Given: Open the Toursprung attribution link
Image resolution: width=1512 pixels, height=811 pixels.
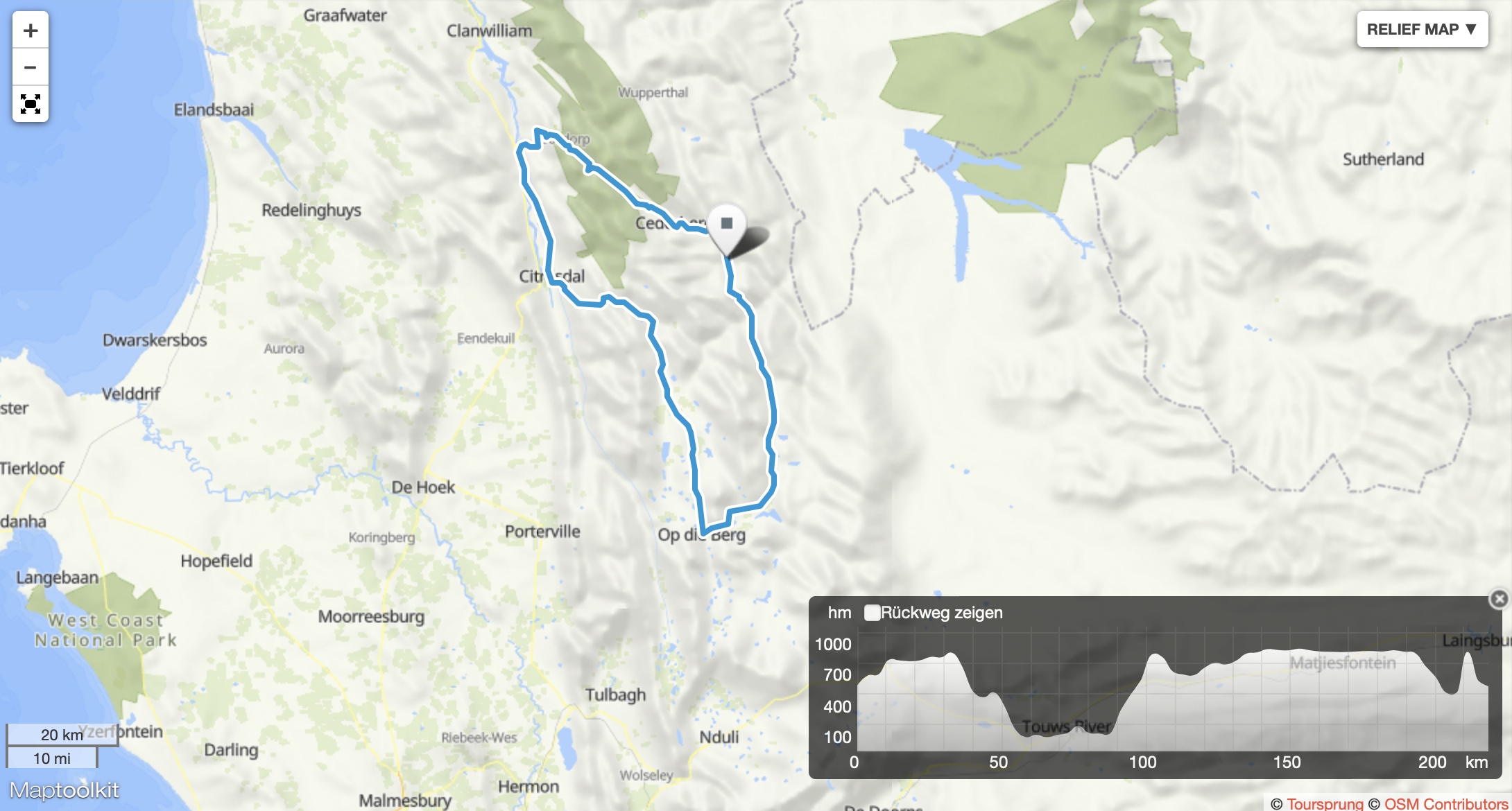Looking at the screenshot, I should 1325,803.
